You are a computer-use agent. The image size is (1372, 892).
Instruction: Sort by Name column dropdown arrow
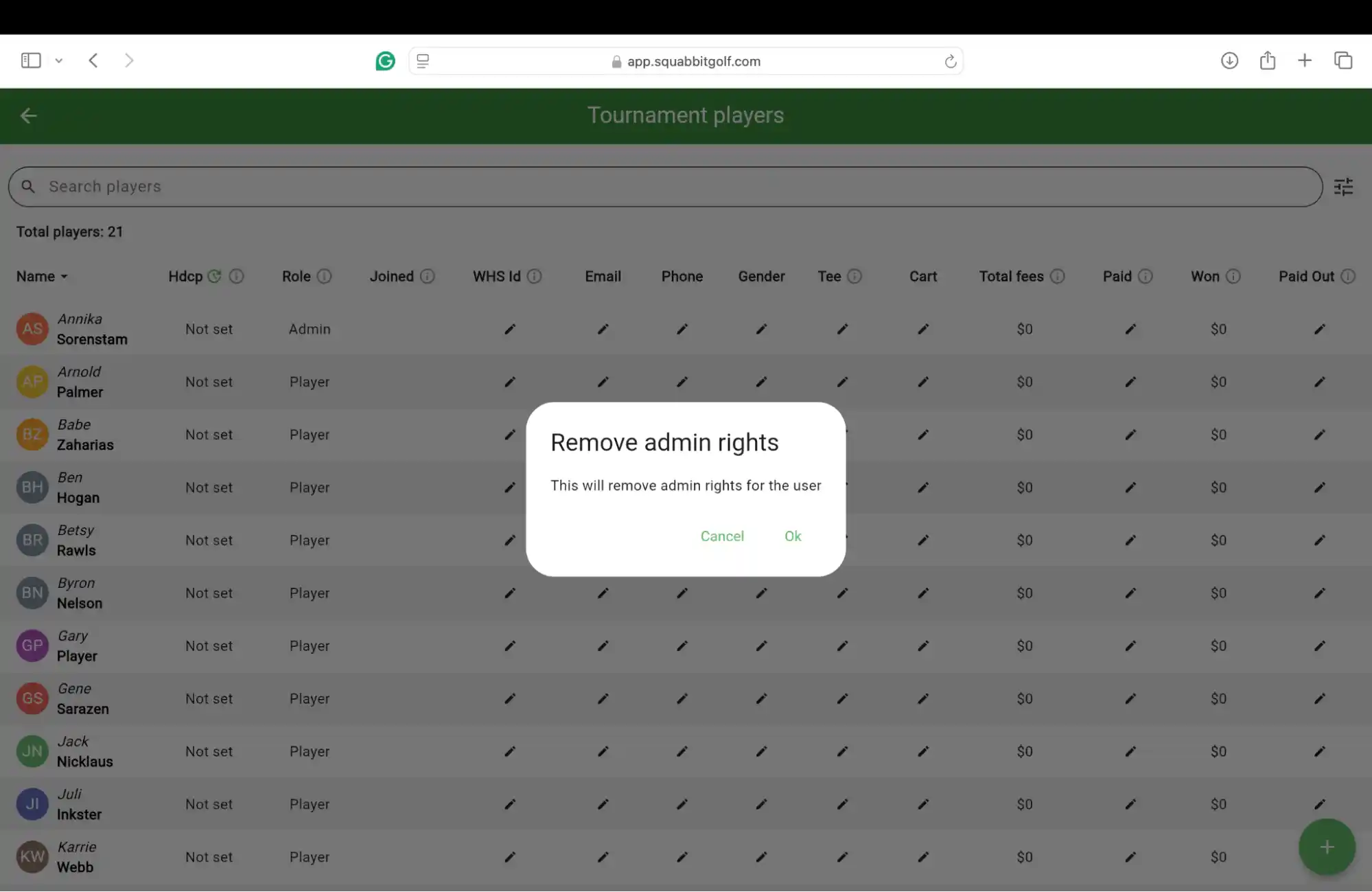point(65,277)
